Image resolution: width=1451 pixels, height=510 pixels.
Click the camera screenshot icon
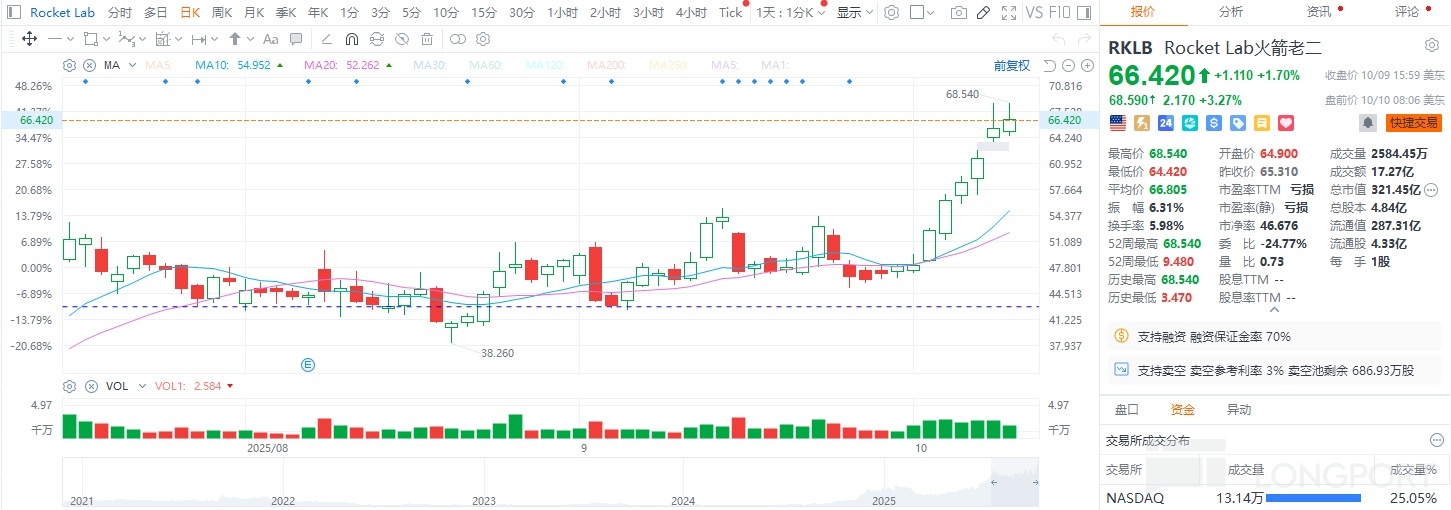coord(959,13)
